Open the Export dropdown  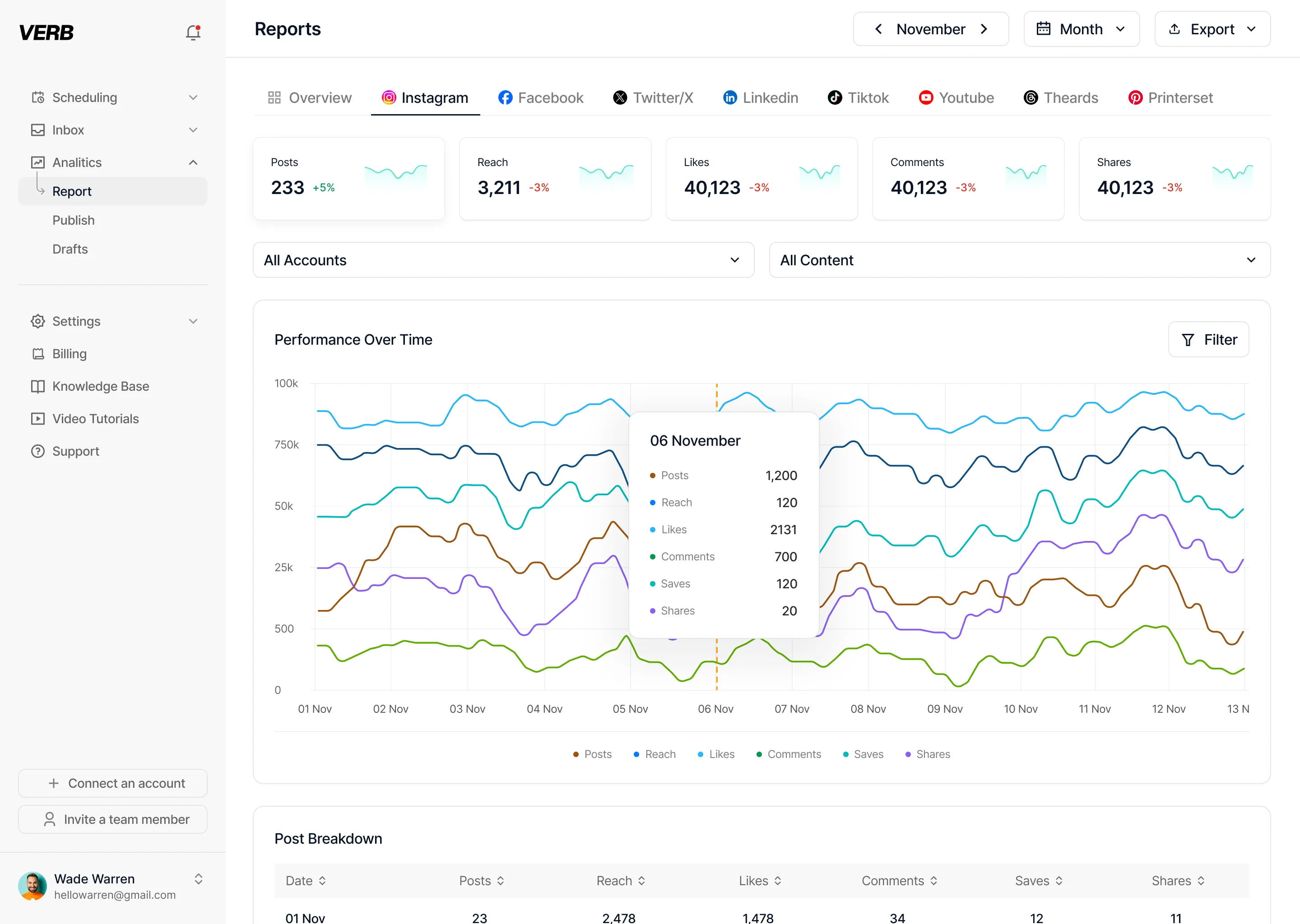pos(1212,29)
